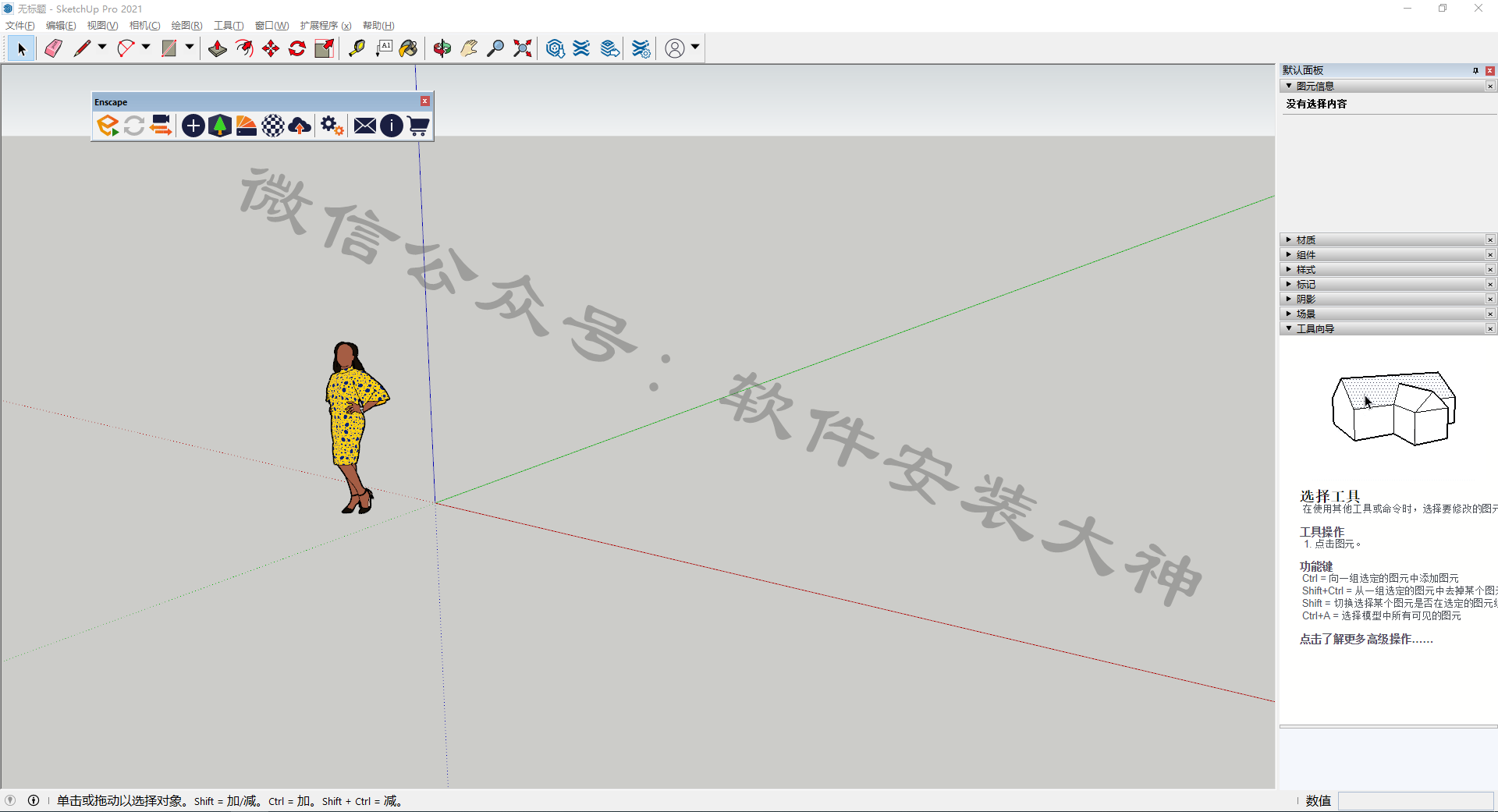Select the Rectangle shape tool

coord(169,48)
